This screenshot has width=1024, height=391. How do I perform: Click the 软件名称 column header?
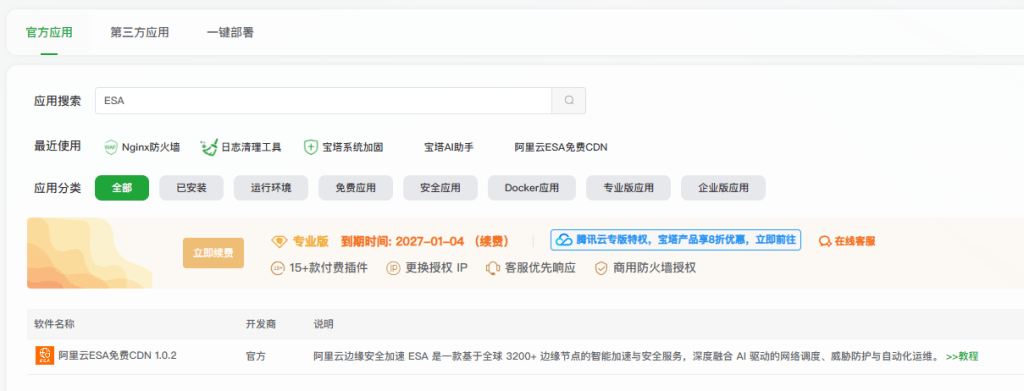pyautogui.click(x=54, y=324)
